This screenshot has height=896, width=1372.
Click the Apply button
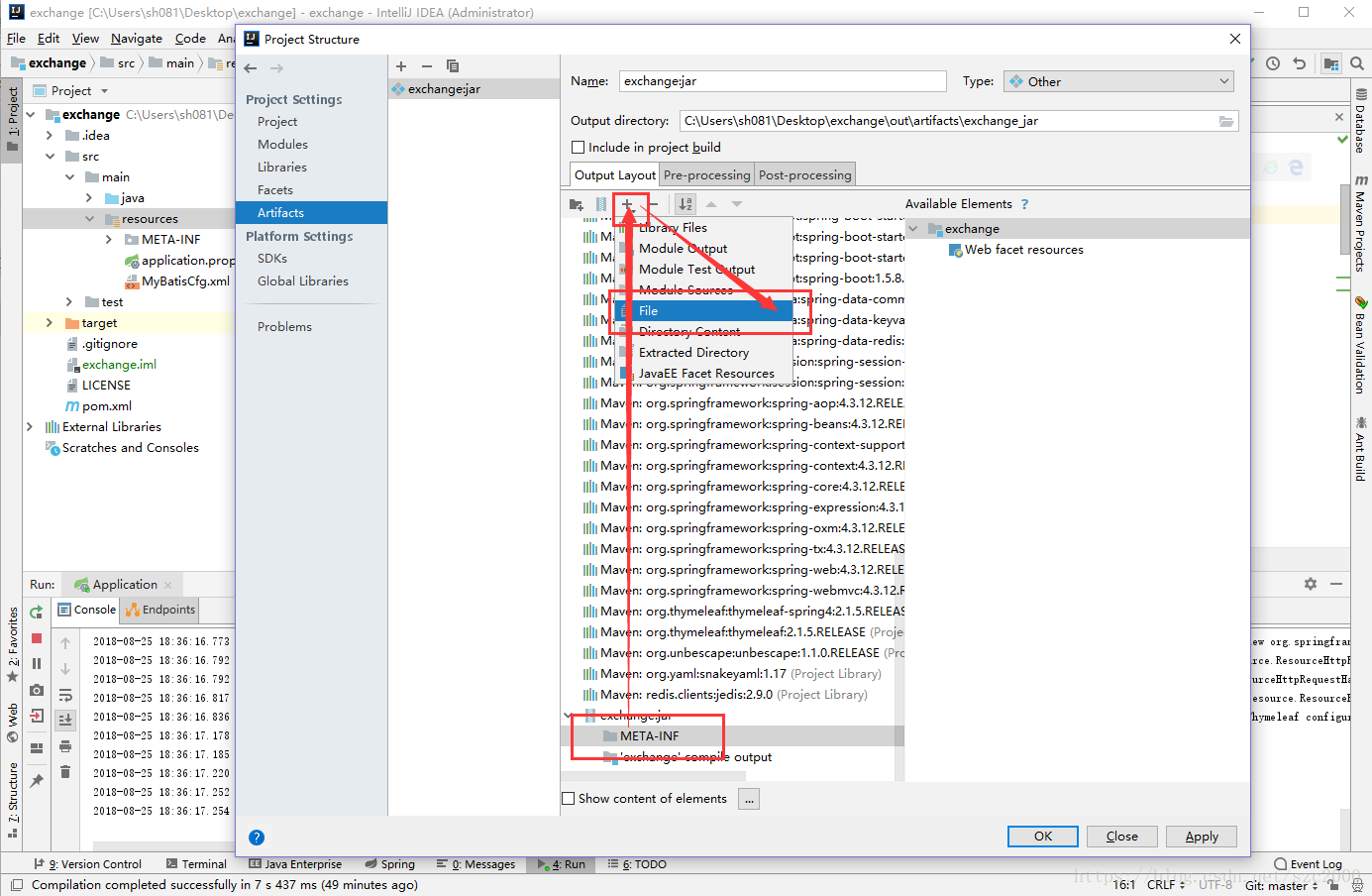pyautogui.click(x=1202, y=837)
